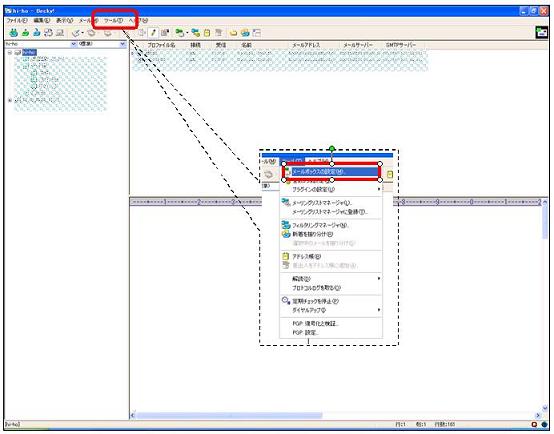
Task: Click the horizontal scrollbar thumb at bottom
Action: click(229, 415)
